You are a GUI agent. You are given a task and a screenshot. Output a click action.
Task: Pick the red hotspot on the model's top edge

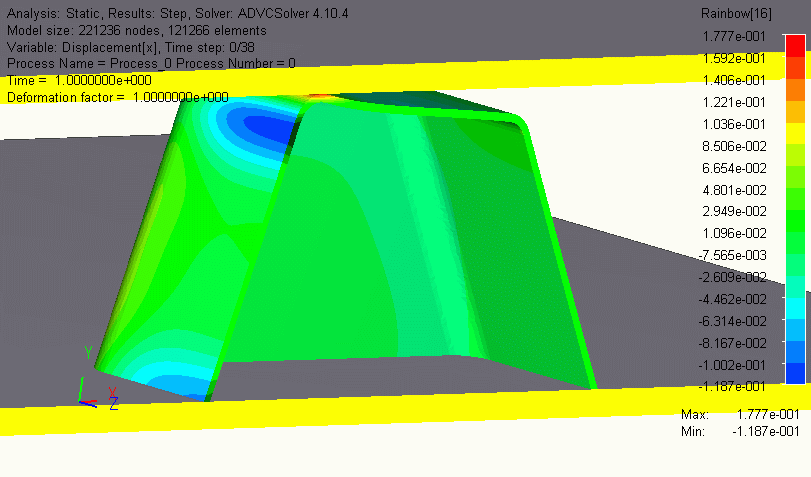tap(322, 97)
